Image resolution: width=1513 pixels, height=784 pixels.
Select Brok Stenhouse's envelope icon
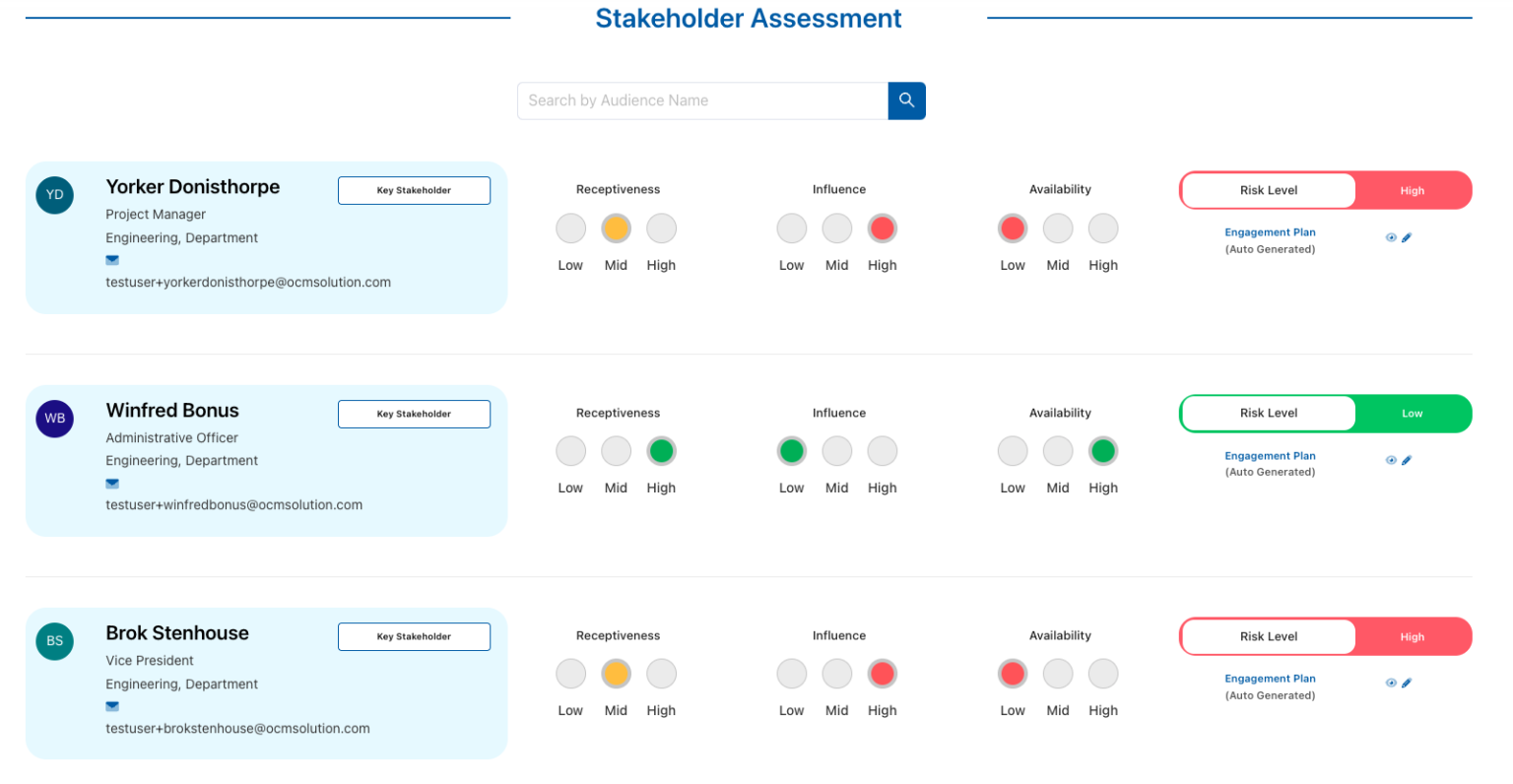click(111, 706)
